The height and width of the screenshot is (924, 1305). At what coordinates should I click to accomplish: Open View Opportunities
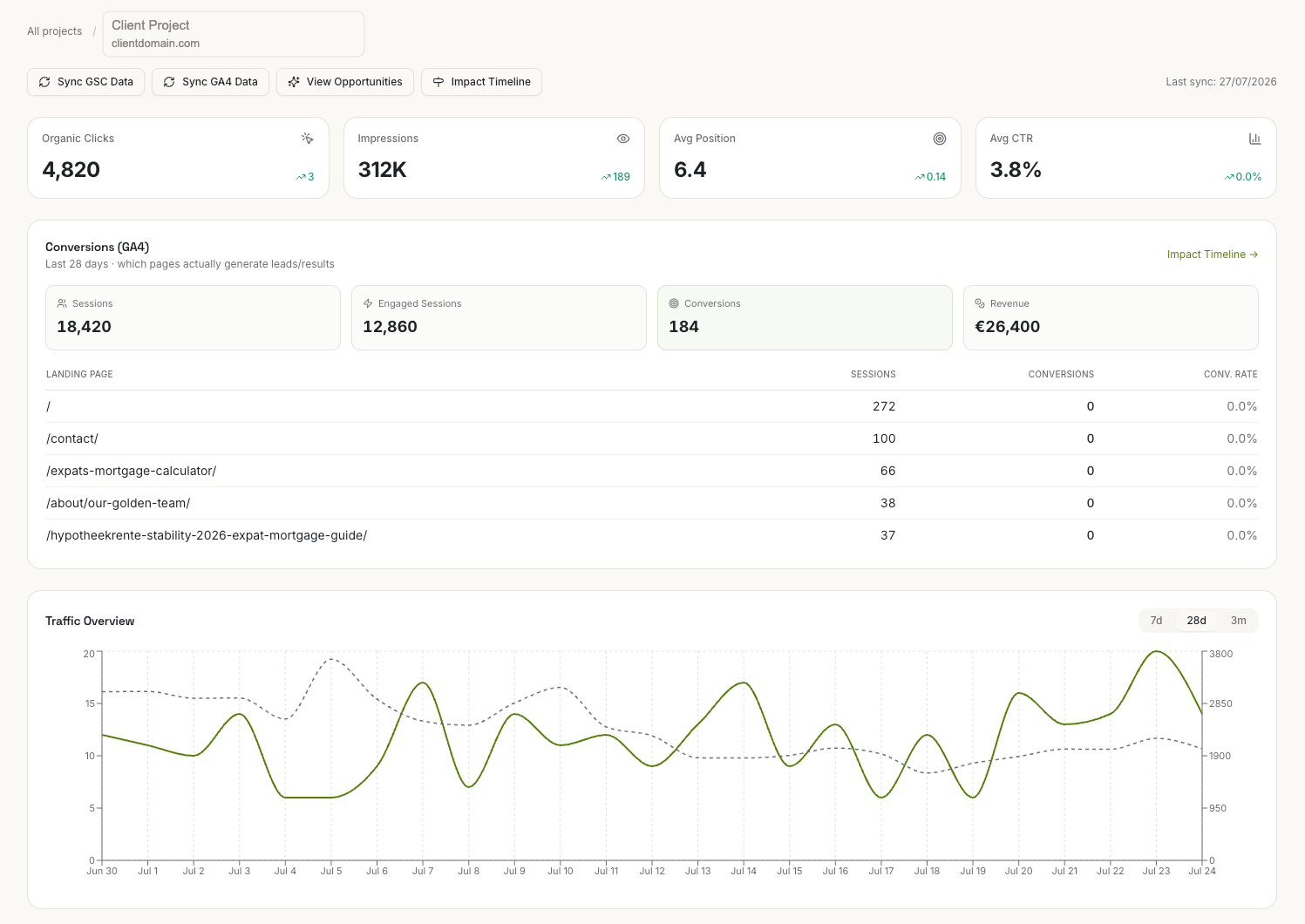tap(345, 82)
